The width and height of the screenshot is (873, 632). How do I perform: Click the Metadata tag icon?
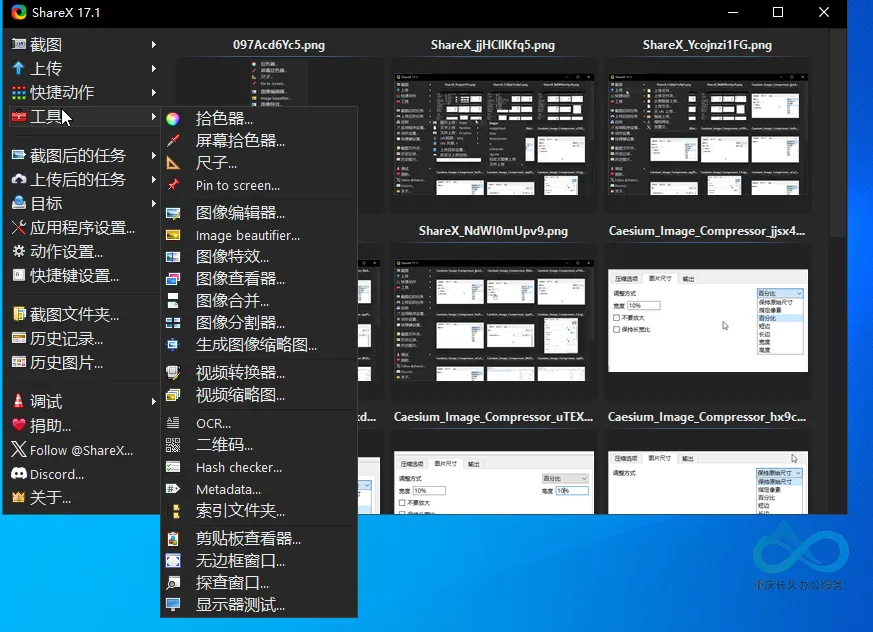pyautogui.click(x=173, y=489)
